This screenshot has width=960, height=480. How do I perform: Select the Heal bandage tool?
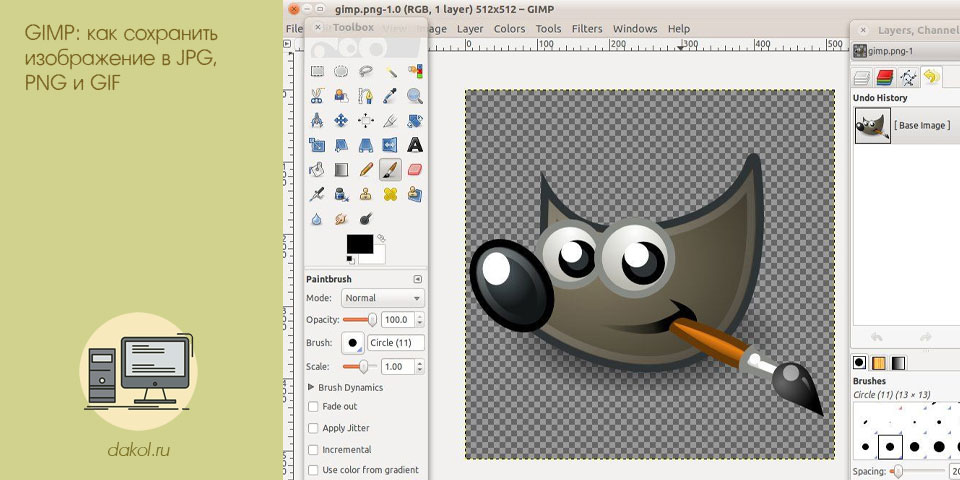tap(391, 194)
